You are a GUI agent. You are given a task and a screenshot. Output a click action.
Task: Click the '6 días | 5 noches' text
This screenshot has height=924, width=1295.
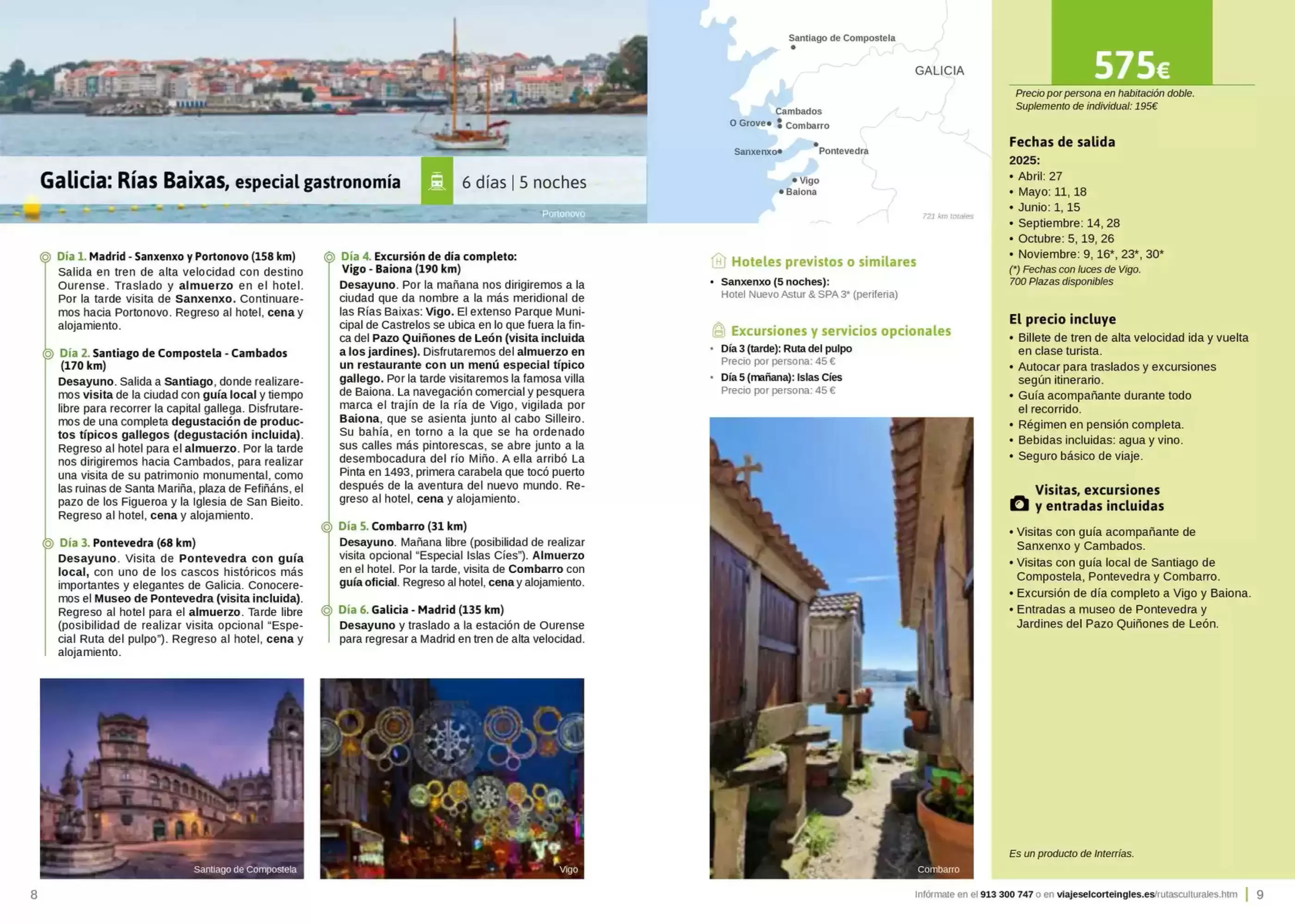524,182
